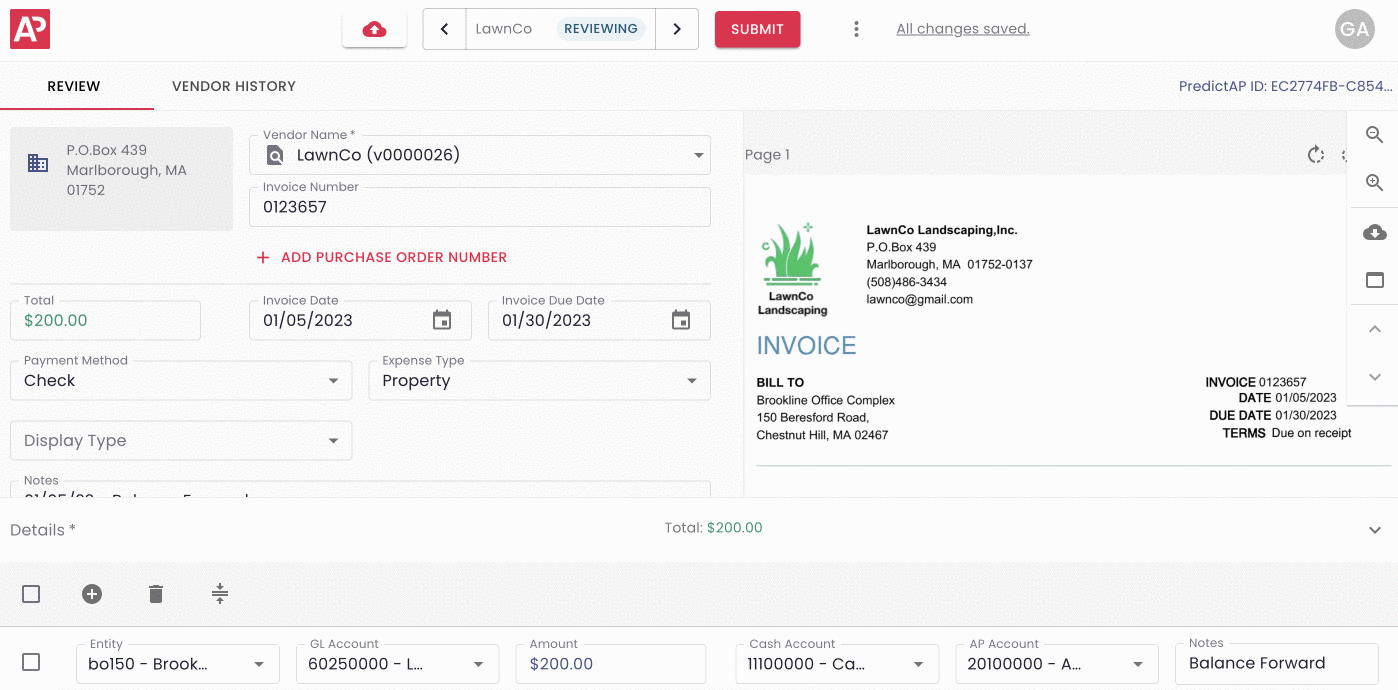The width and height of the screenshot is (1398, 690).
Task: Click the rotate icon above the invoice
Action: coord(1316,155)
